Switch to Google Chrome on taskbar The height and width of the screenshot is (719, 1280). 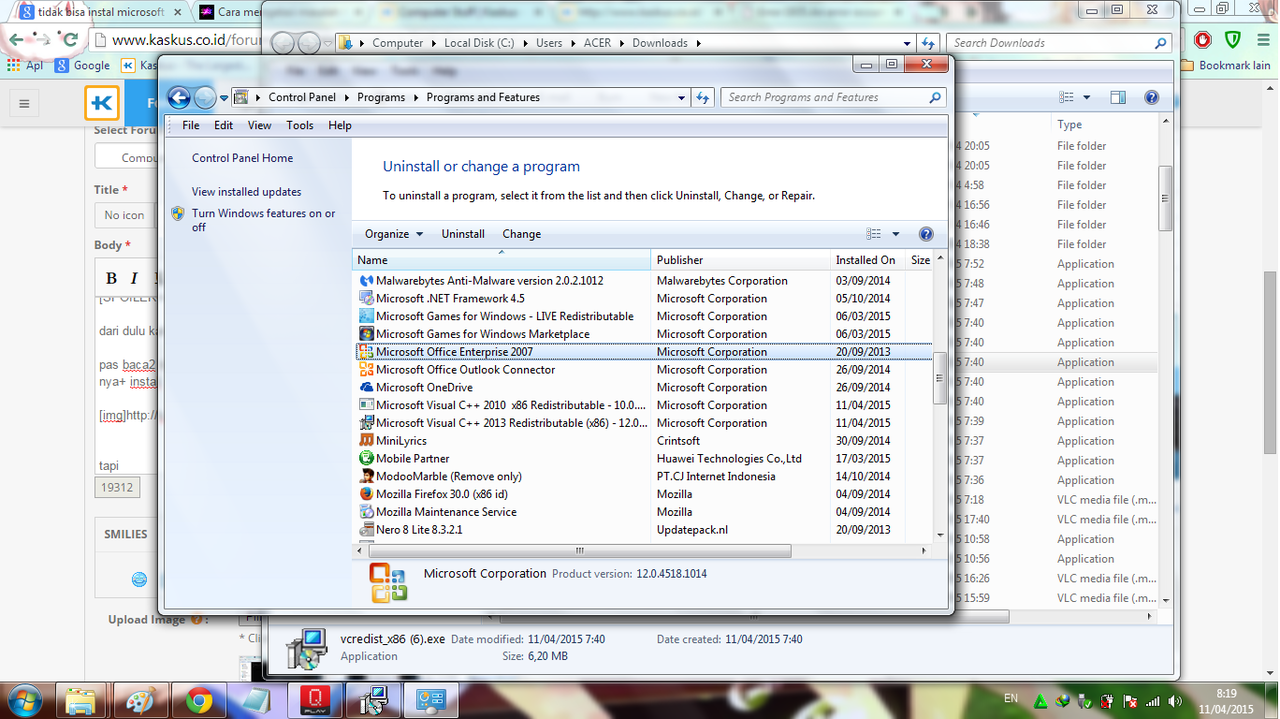(198, 699)
